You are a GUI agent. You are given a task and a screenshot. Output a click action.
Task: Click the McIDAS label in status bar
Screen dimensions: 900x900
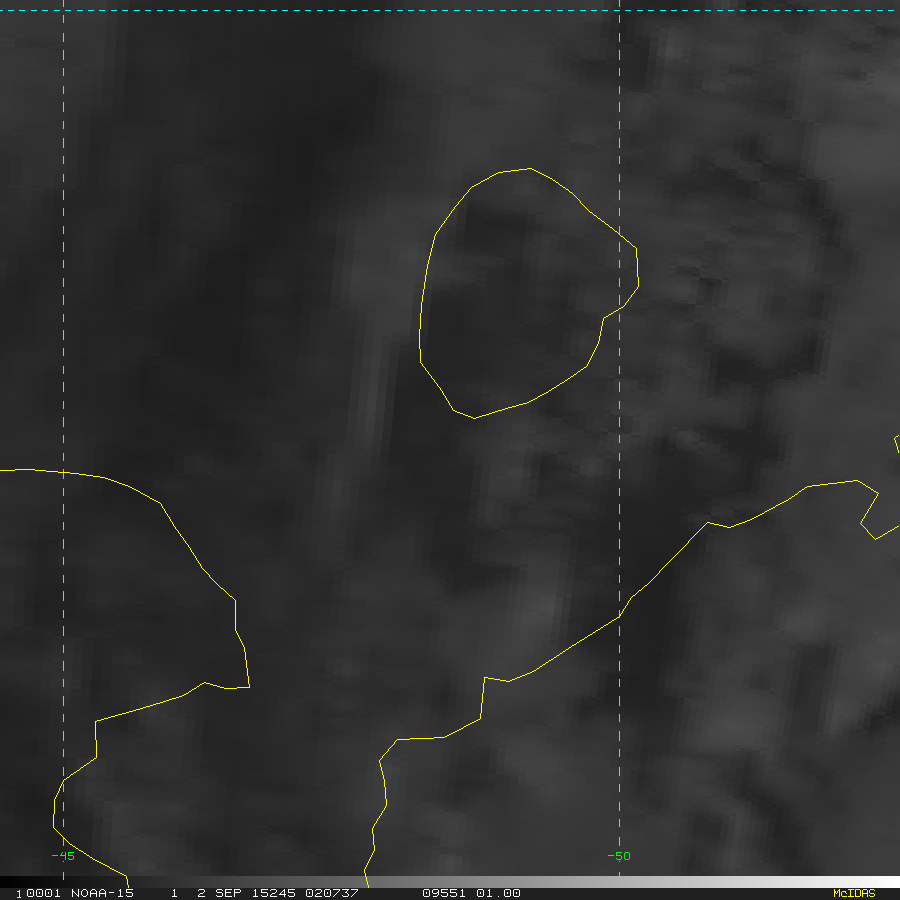pos(853,893)
